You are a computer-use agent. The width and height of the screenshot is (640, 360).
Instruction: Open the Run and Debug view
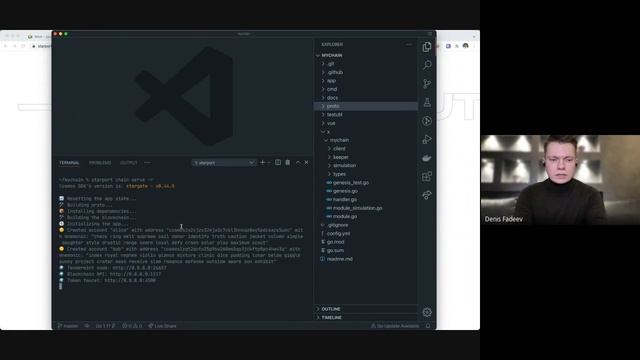tap(427, 139)
